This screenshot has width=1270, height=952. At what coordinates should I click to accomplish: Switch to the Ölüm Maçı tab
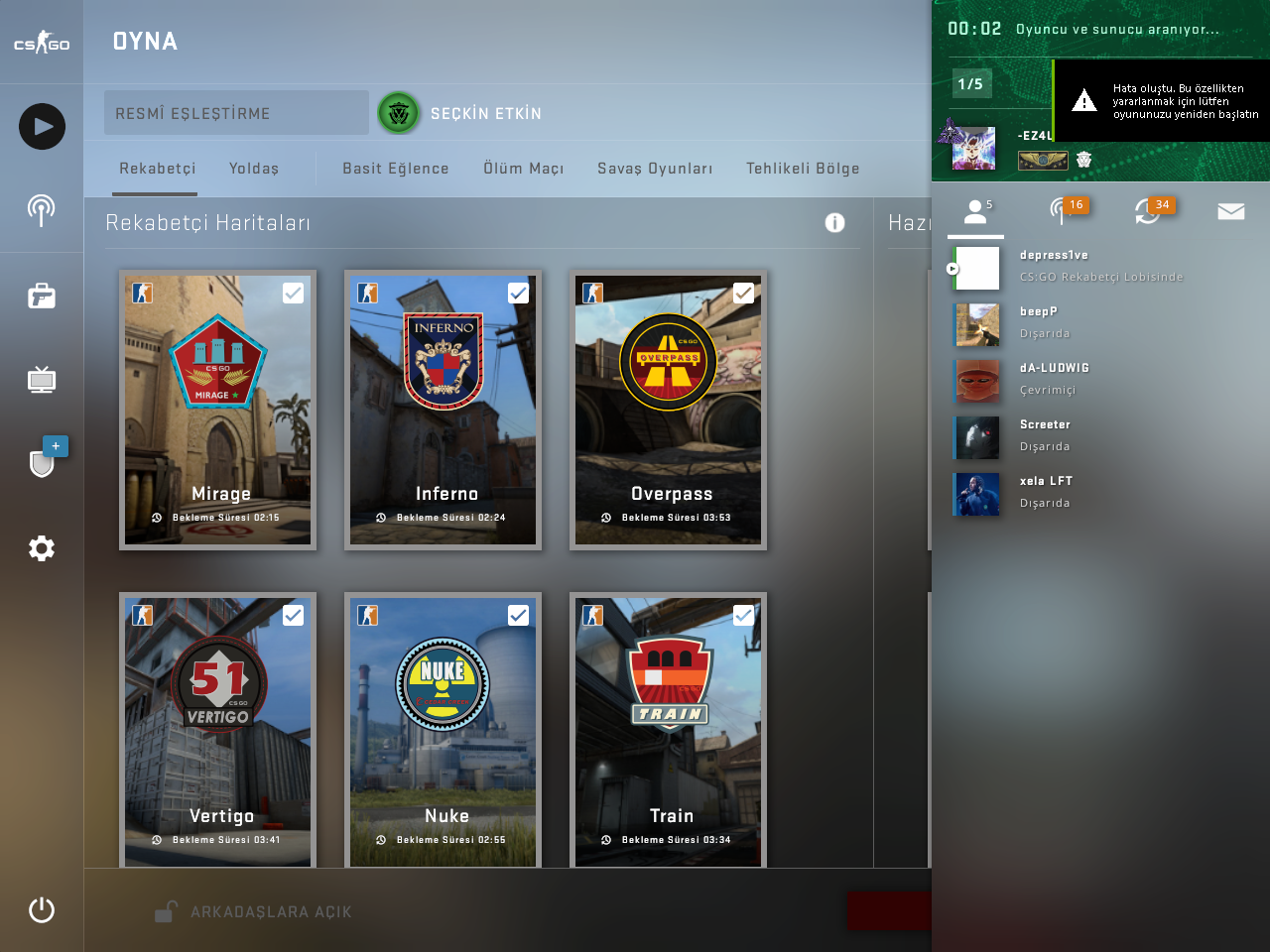tap(524, 169)
